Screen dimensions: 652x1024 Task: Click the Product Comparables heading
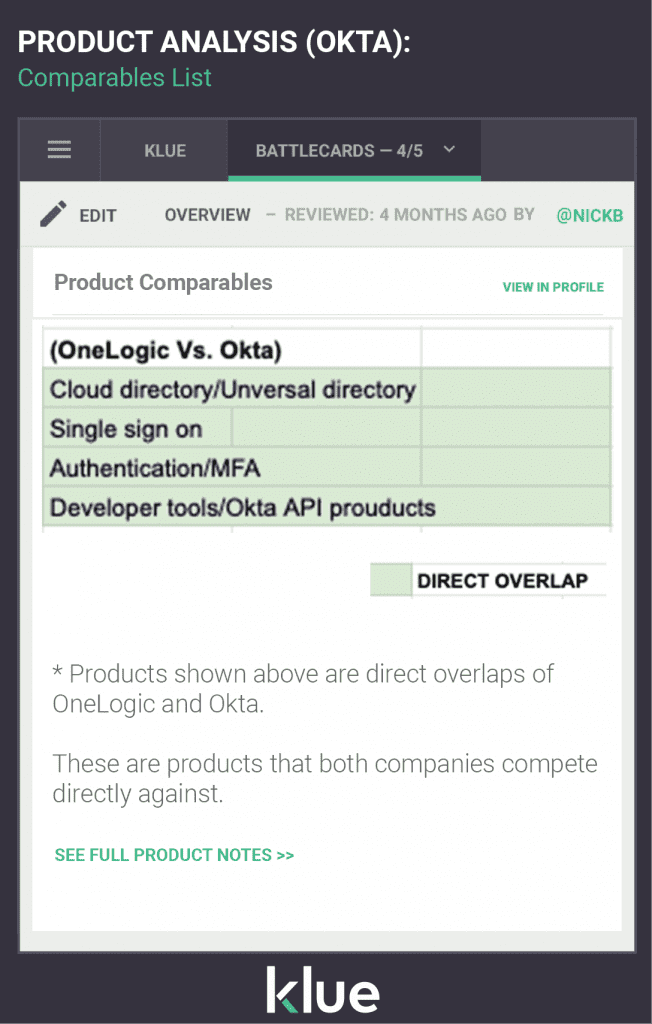(x=163, y=283)
